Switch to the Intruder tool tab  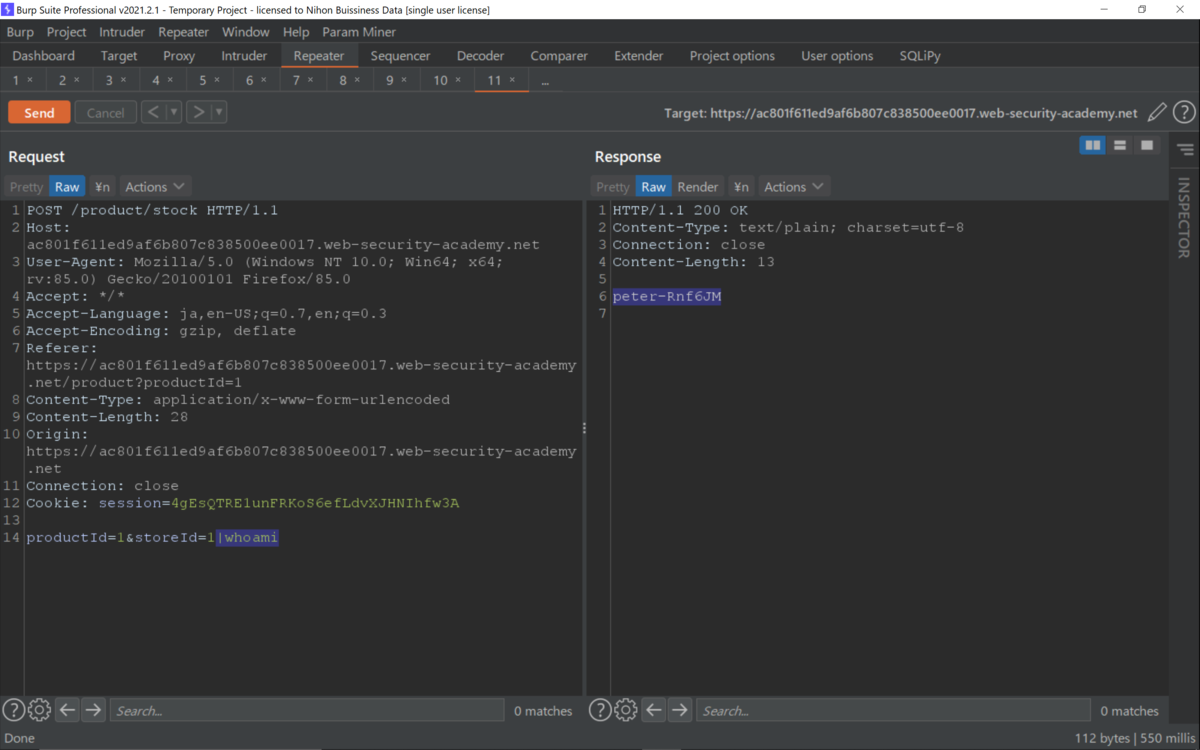pos(244,56)
